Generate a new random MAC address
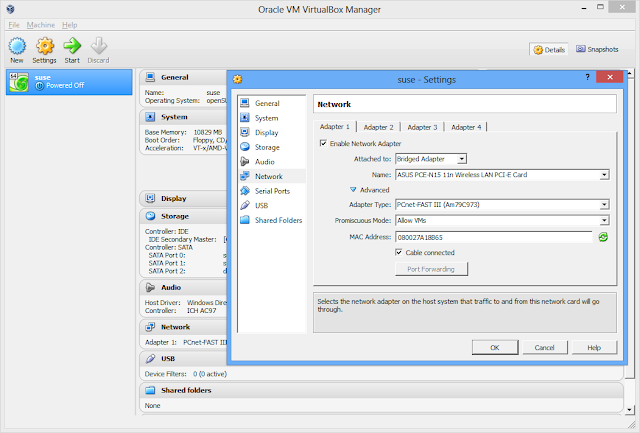The height and width of the screenshot is (433, 640). coord(603,237)
